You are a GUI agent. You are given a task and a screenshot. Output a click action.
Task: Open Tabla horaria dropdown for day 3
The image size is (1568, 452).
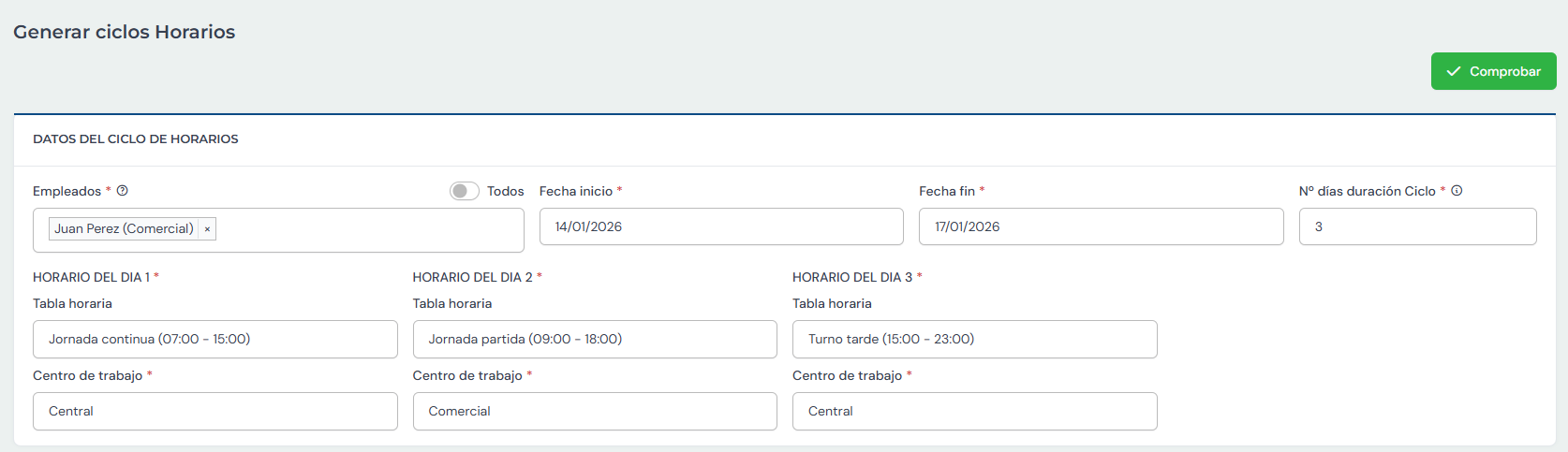(x=974, y=339)
